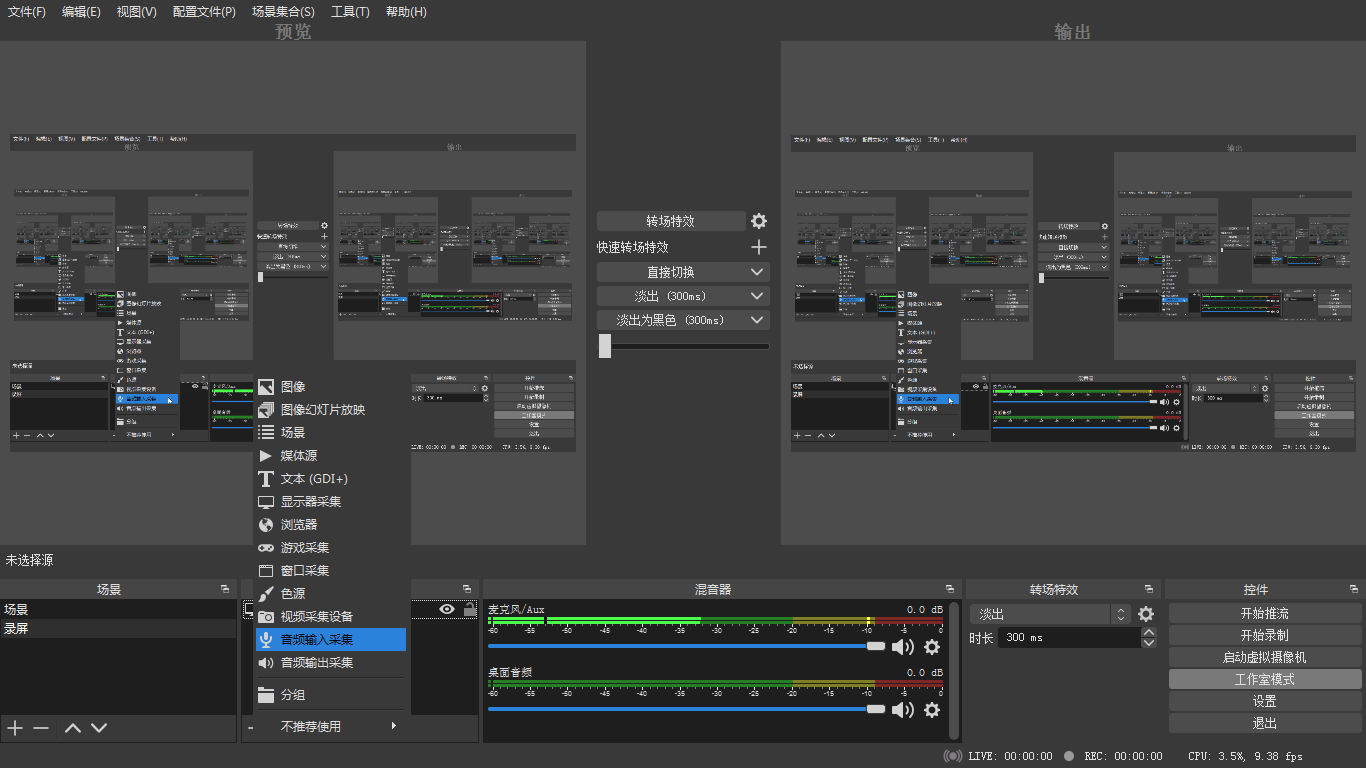Open 桌面音频 settings gear icon
The height and width of the screenshot is (768, 1366).
932,710
